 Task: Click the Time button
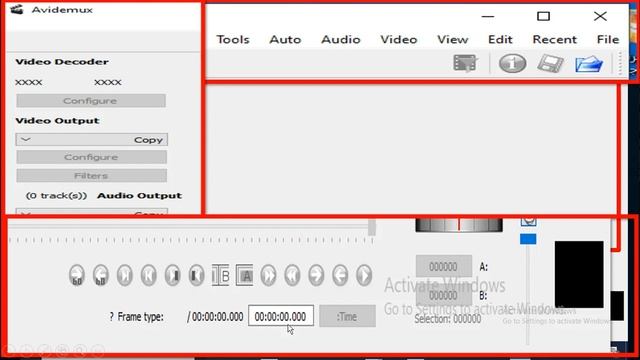(x=347, y=316)
